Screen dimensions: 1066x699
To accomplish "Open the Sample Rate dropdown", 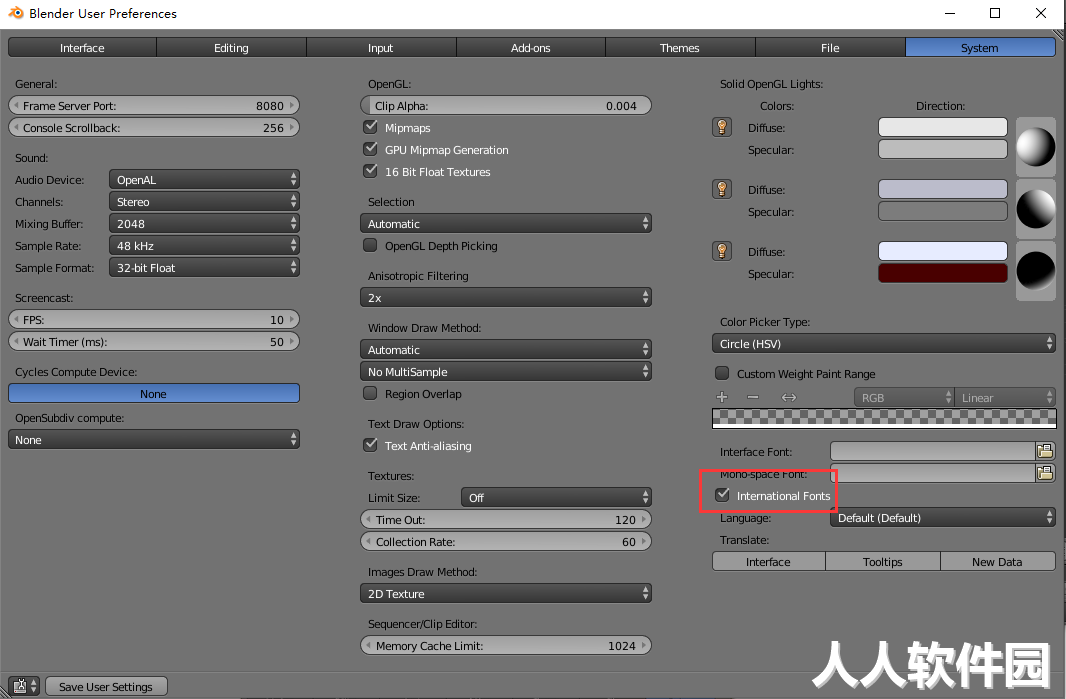I will pos(204,245).
